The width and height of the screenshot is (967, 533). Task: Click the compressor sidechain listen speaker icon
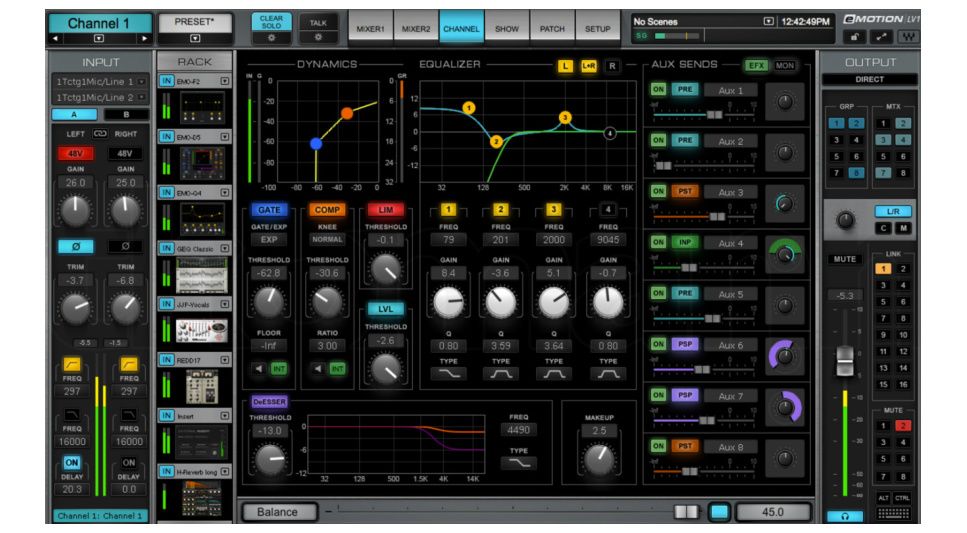(318, 369)
